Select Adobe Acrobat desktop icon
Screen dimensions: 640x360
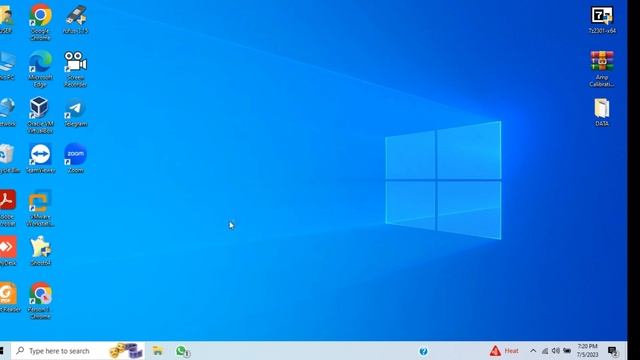[x=7, y=209]
